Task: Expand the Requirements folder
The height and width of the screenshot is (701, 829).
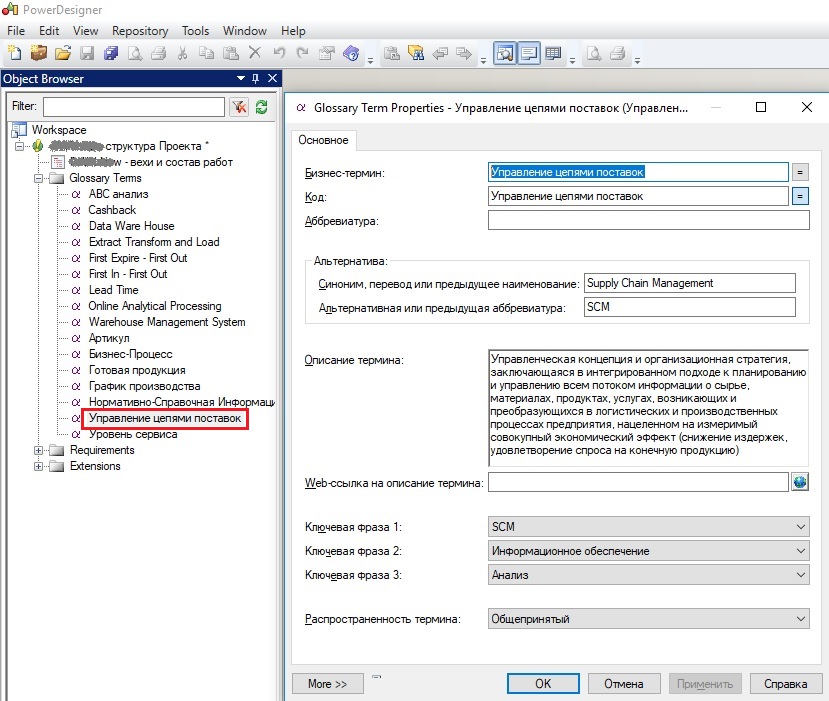Action: coord(40,450)
